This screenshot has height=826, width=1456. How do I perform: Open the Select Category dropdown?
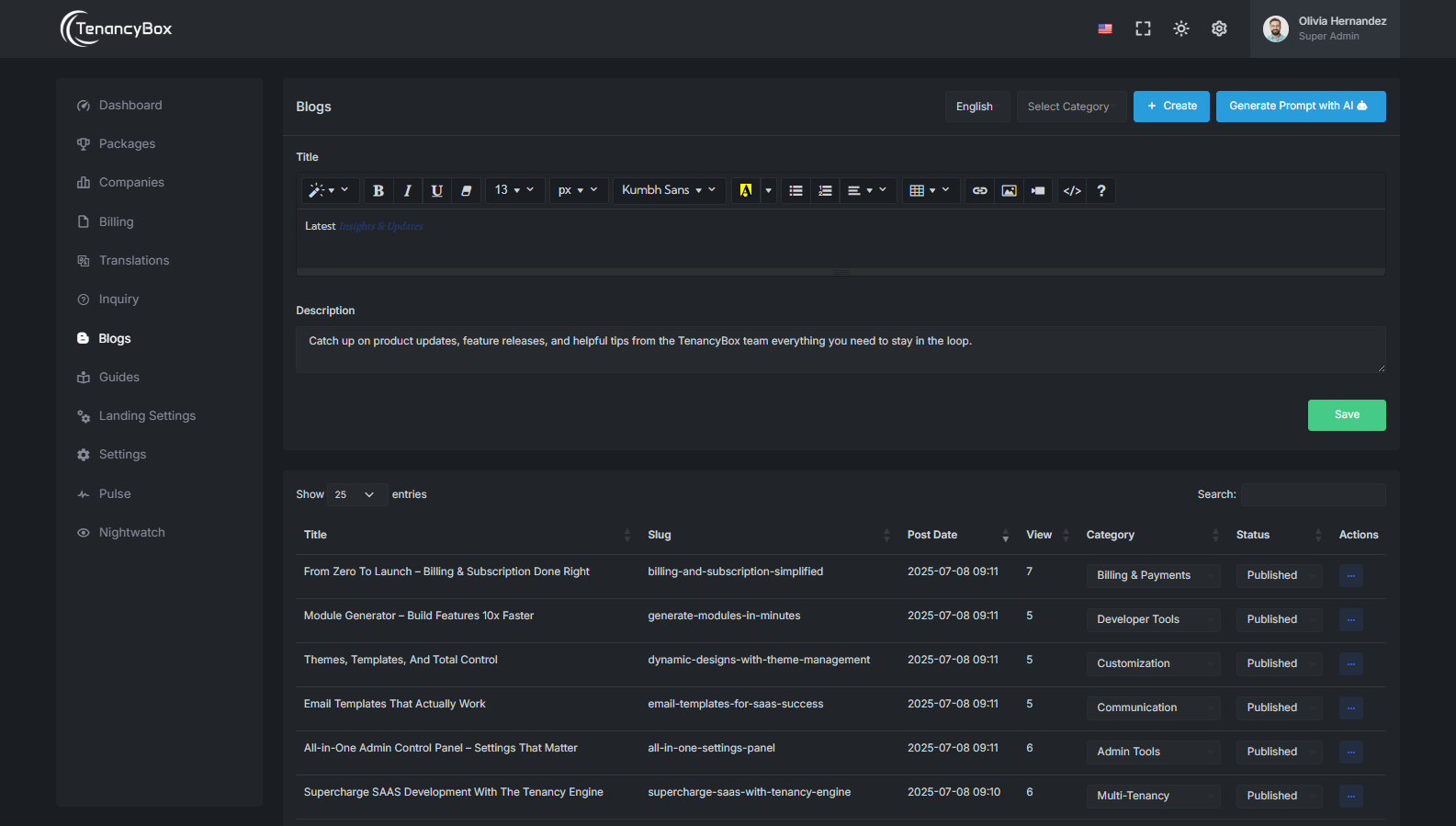(x=1071, y=107)
